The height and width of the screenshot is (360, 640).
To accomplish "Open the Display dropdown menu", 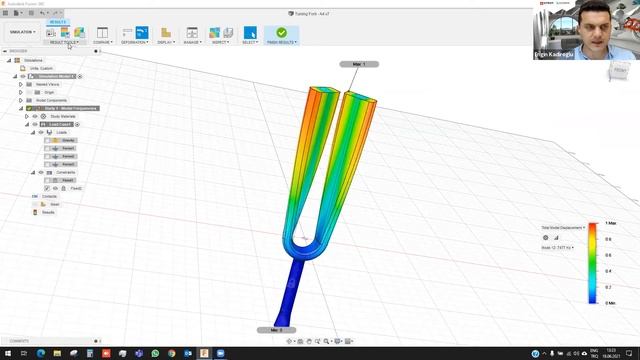I will click(166, 42).
